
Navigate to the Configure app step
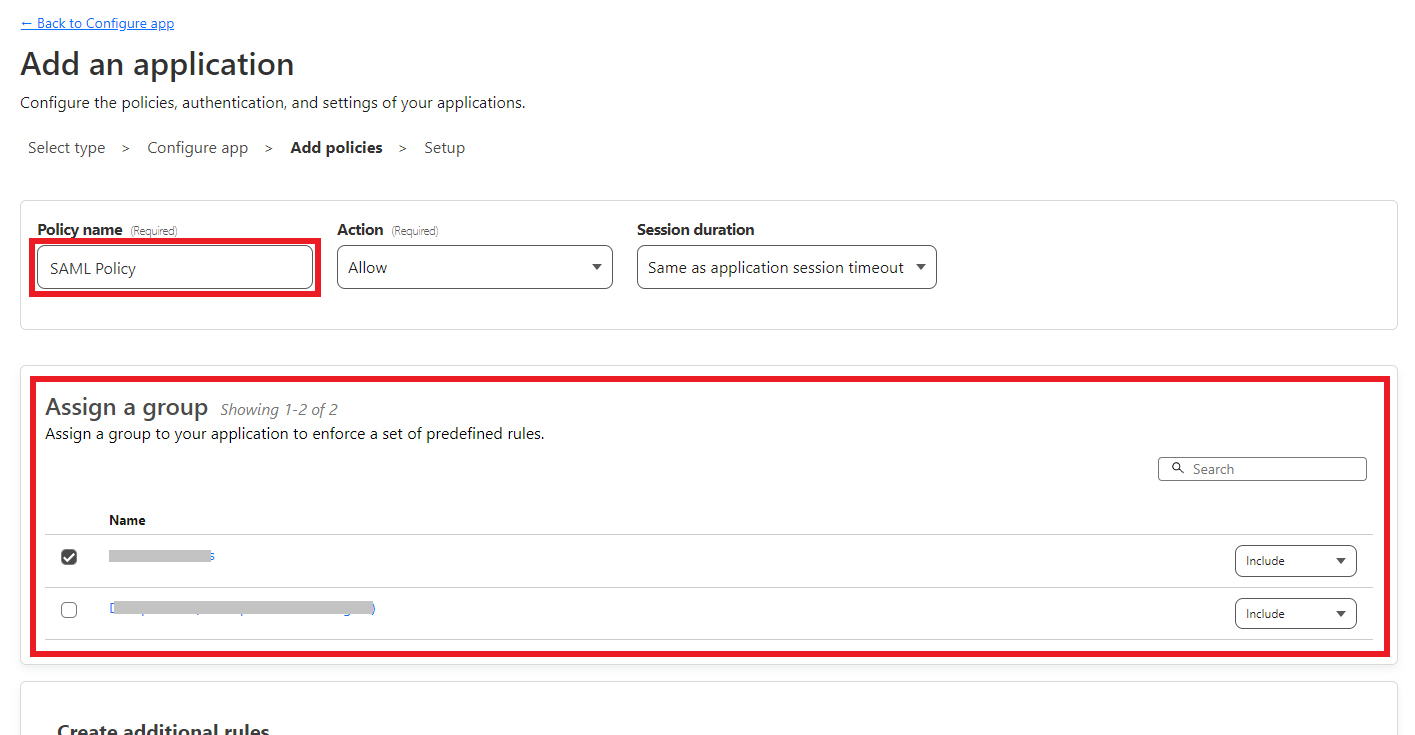pos(197,147)
